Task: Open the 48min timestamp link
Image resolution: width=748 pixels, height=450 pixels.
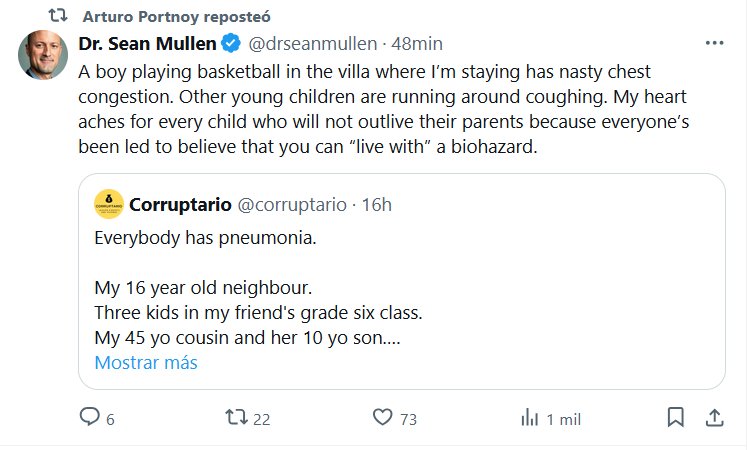Action: (x=418, y=44)
